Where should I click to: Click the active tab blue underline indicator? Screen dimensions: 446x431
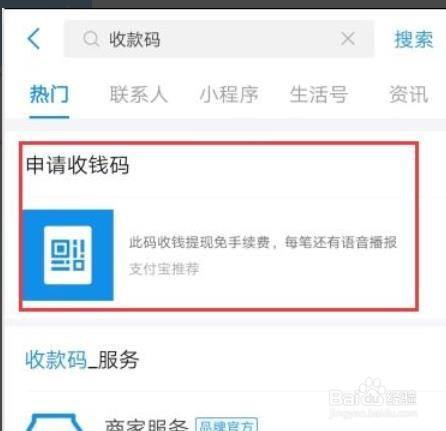[x=49, y=117]
